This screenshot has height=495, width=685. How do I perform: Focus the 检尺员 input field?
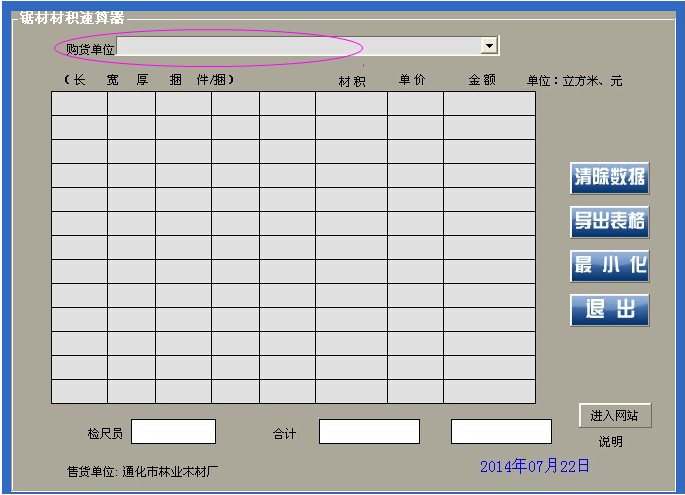tap(173, 431)
